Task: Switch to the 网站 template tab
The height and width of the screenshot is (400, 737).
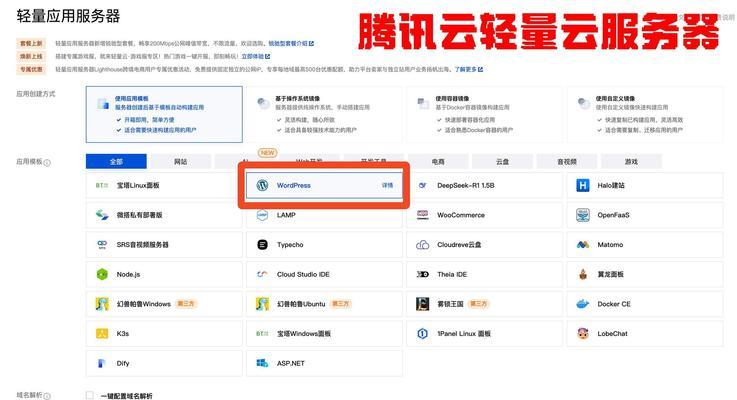Action: tap(180, 161)
